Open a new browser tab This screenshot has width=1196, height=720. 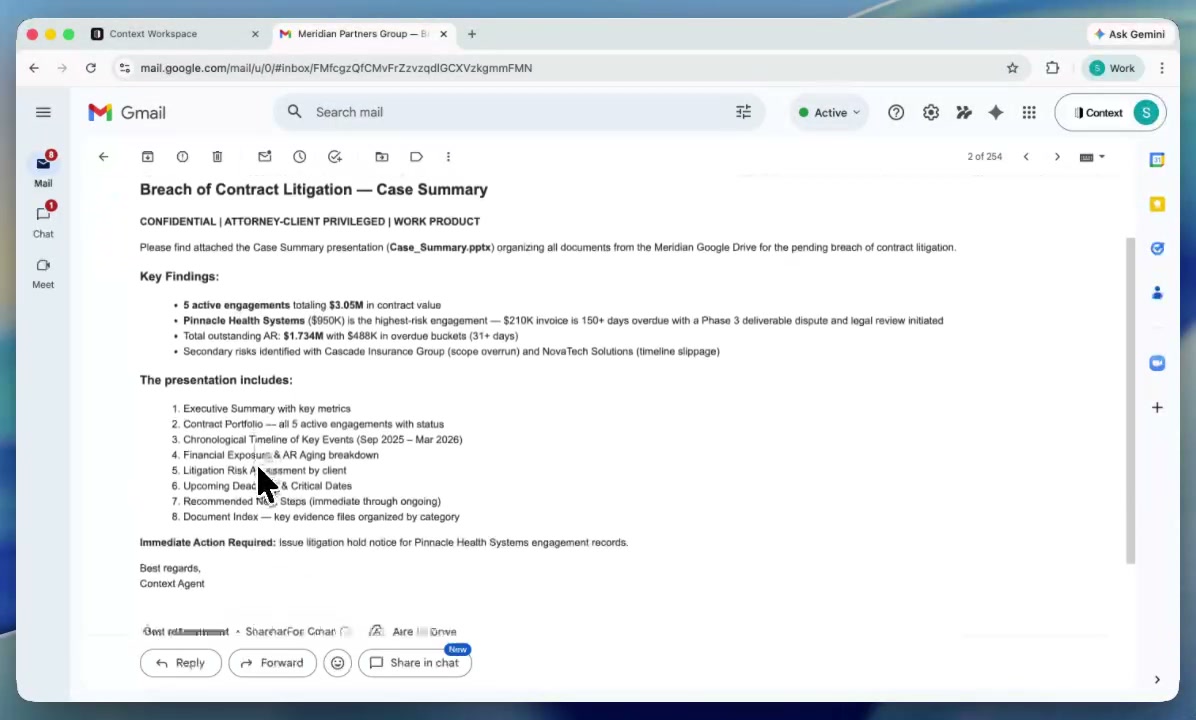pyautogui.click(x=472, y=34)
